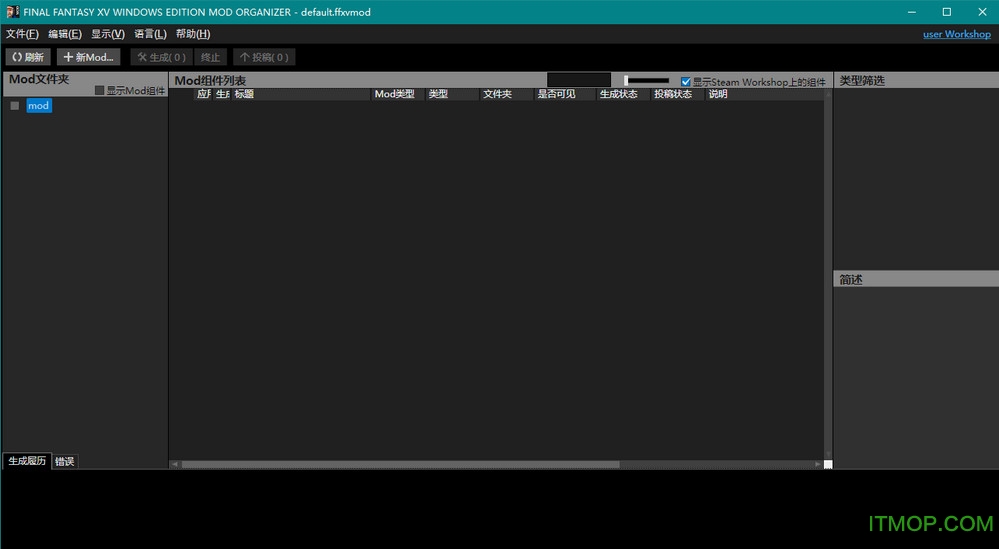Viewport: 999px width, 549px height.
Task: Sort by the 投稿状态 column header
Action: (678, 94)
